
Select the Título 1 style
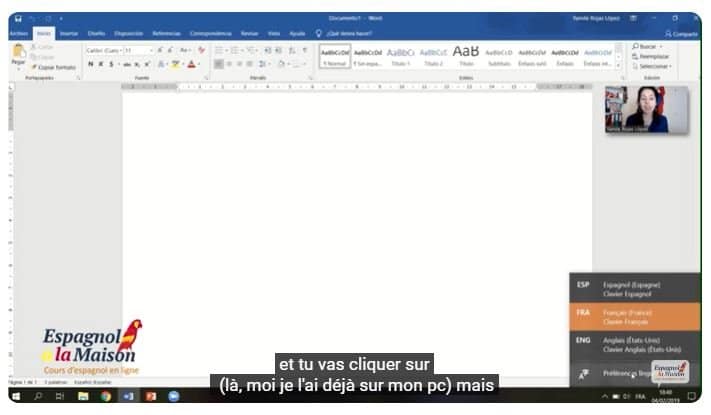400,56
